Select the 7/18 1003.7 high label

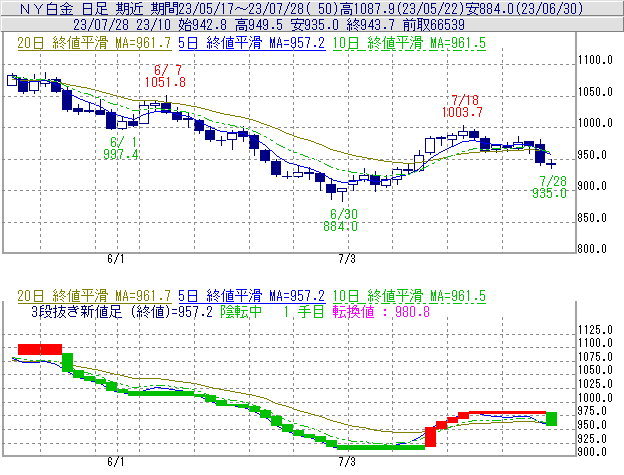(462, 106)
